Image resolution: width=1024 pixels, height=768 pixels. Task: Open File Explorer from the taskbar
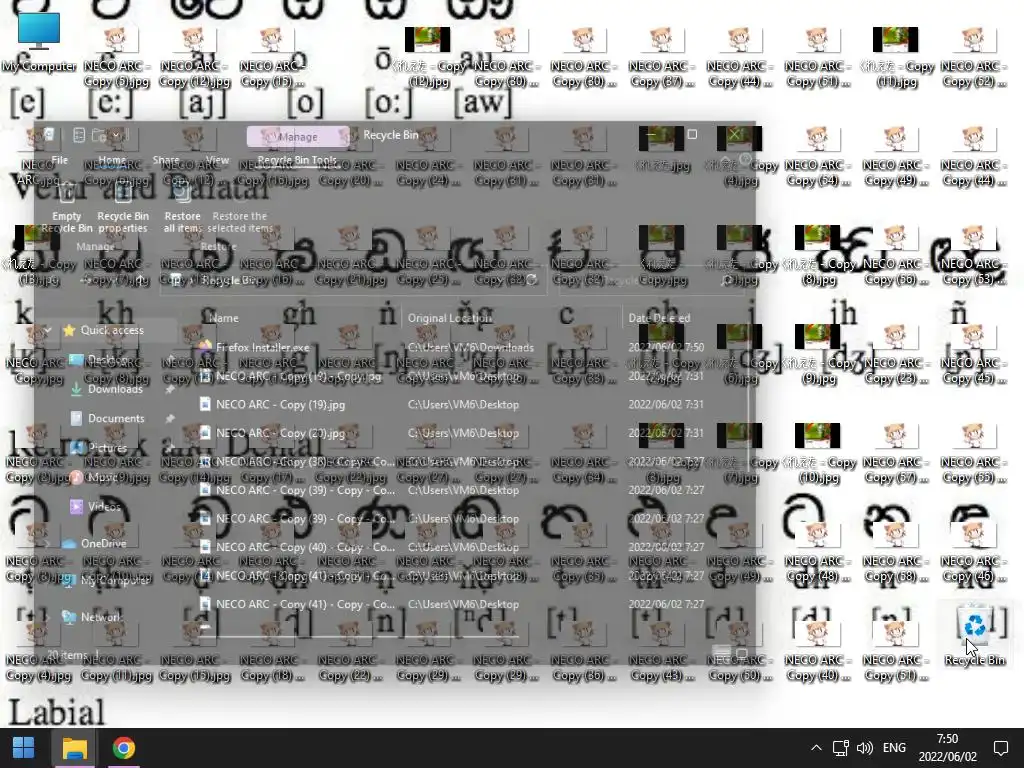click(x=74, y=748)
